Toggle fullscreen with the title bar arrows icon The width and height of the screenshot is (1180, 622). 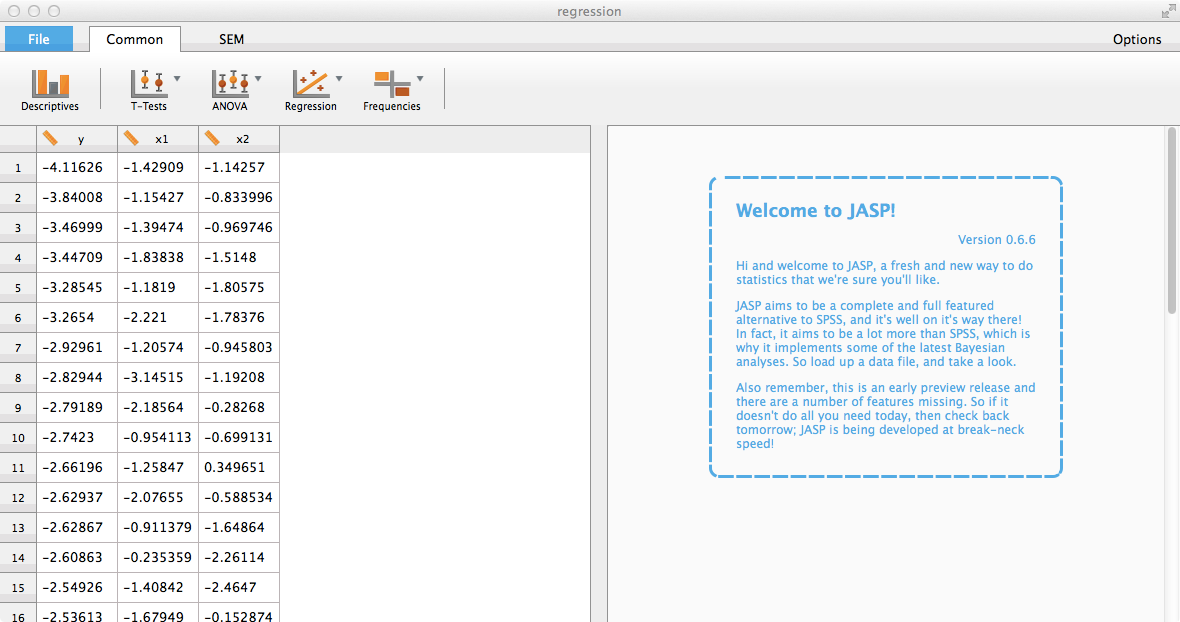[x=1167, y=11]
